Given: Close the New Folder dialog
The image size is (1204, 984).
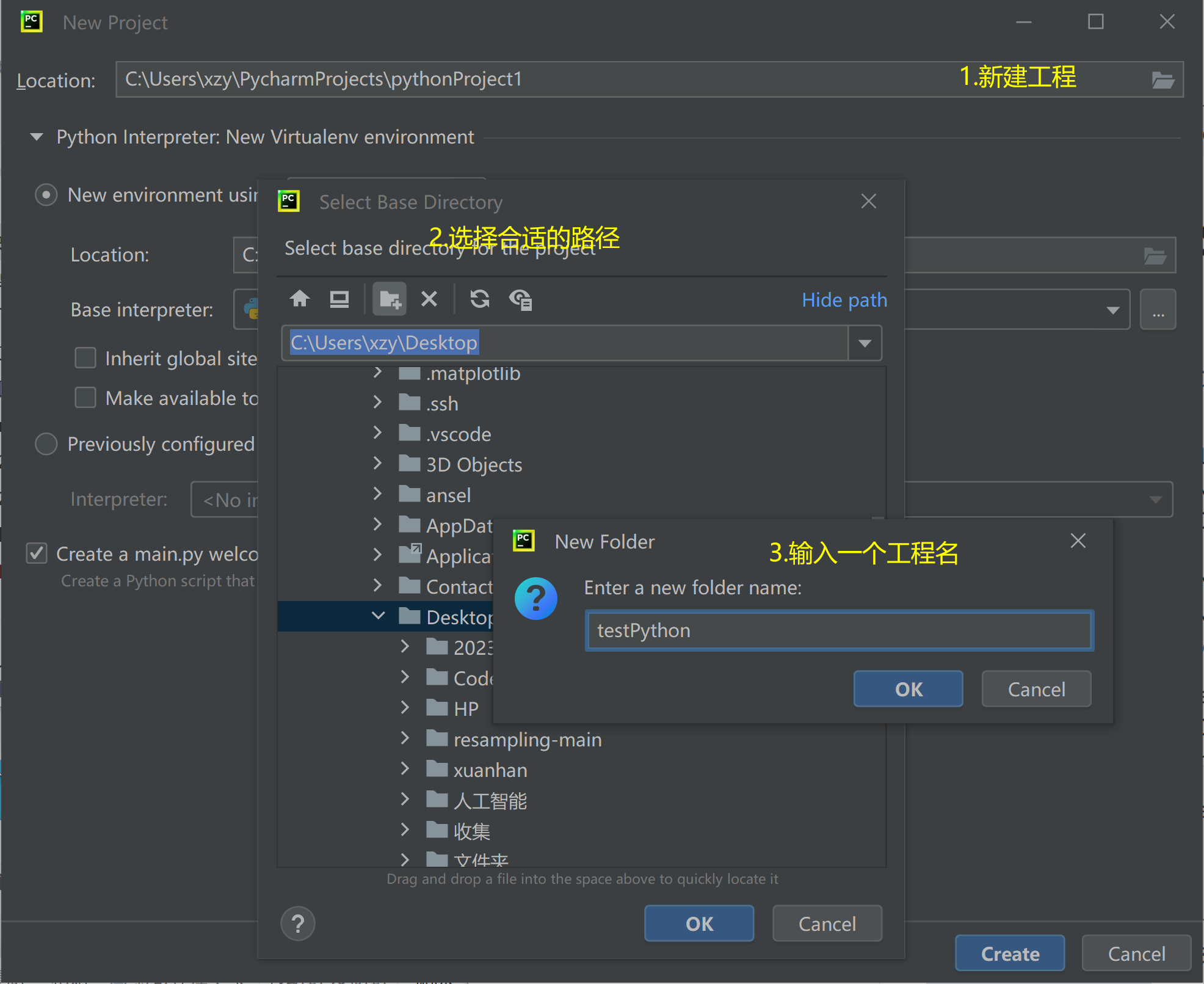Looking at the screenshot, I should pyautogui.click(x=1078, y=541).
